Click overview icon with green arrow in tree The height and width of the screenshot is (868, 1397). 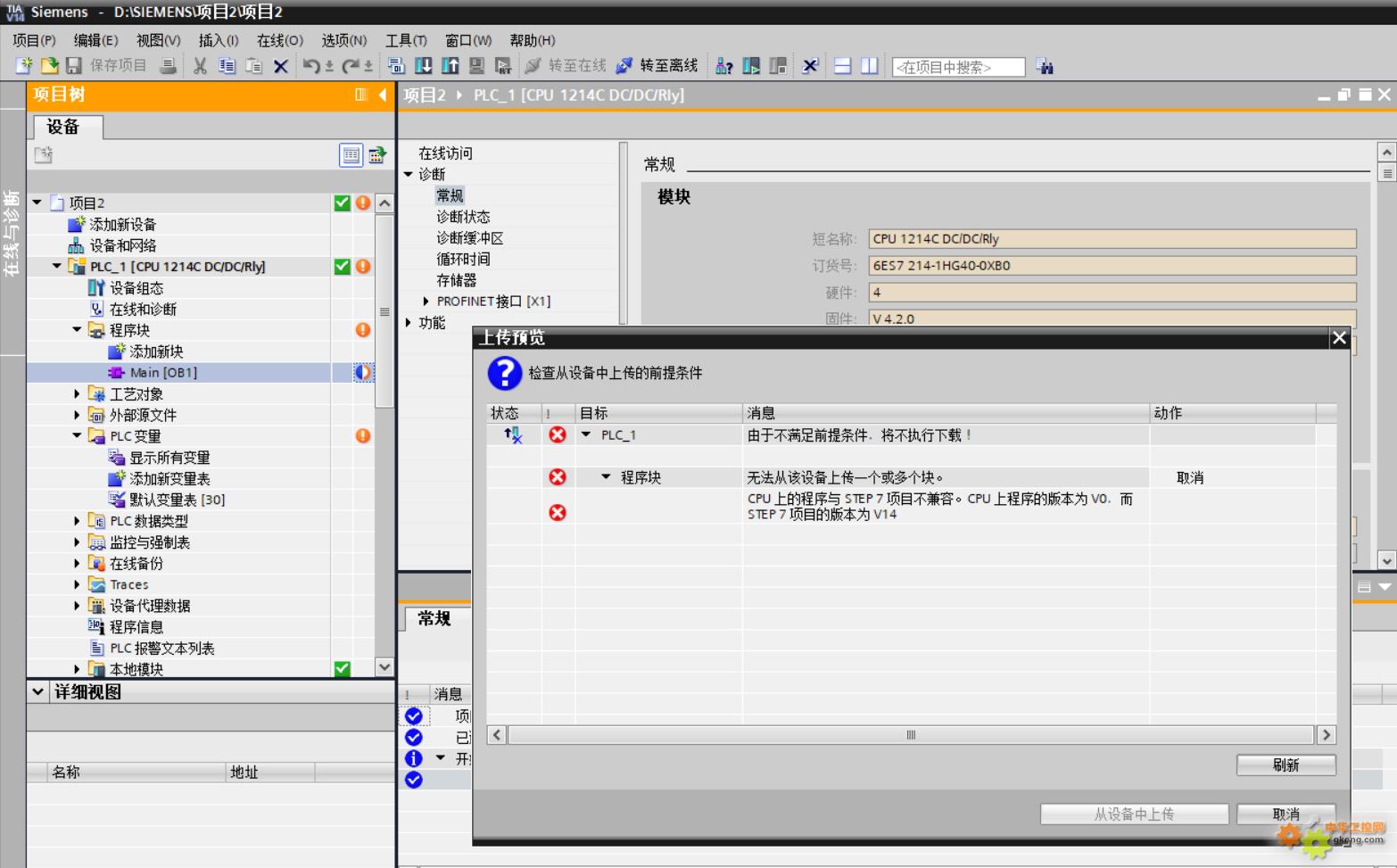click(377, 155)
